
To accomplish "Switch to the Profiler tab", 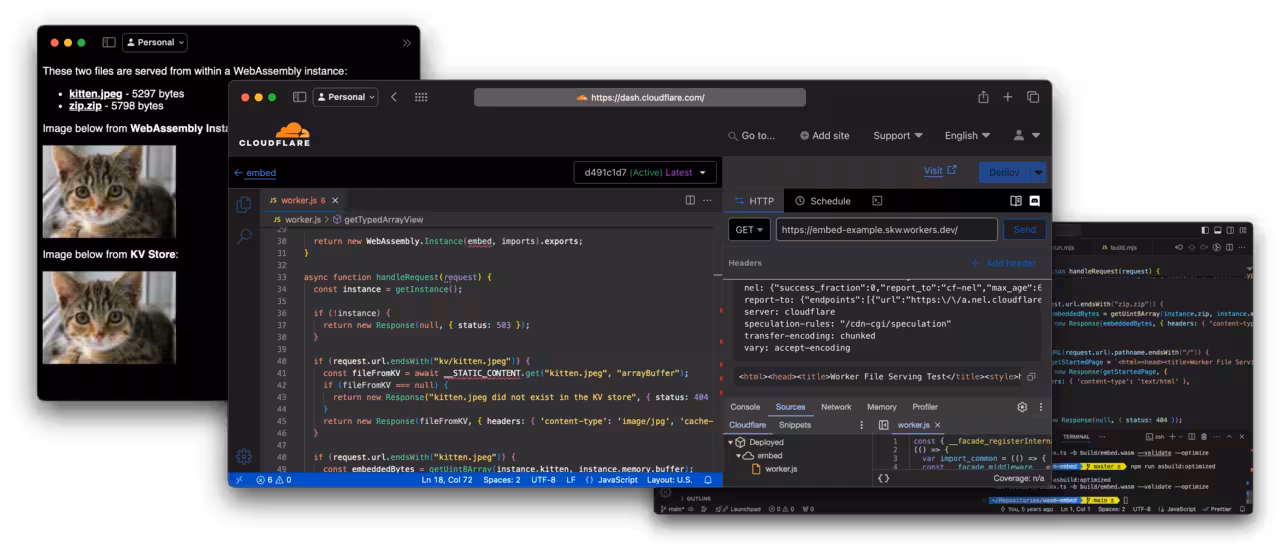I will (x=925, y=407).
